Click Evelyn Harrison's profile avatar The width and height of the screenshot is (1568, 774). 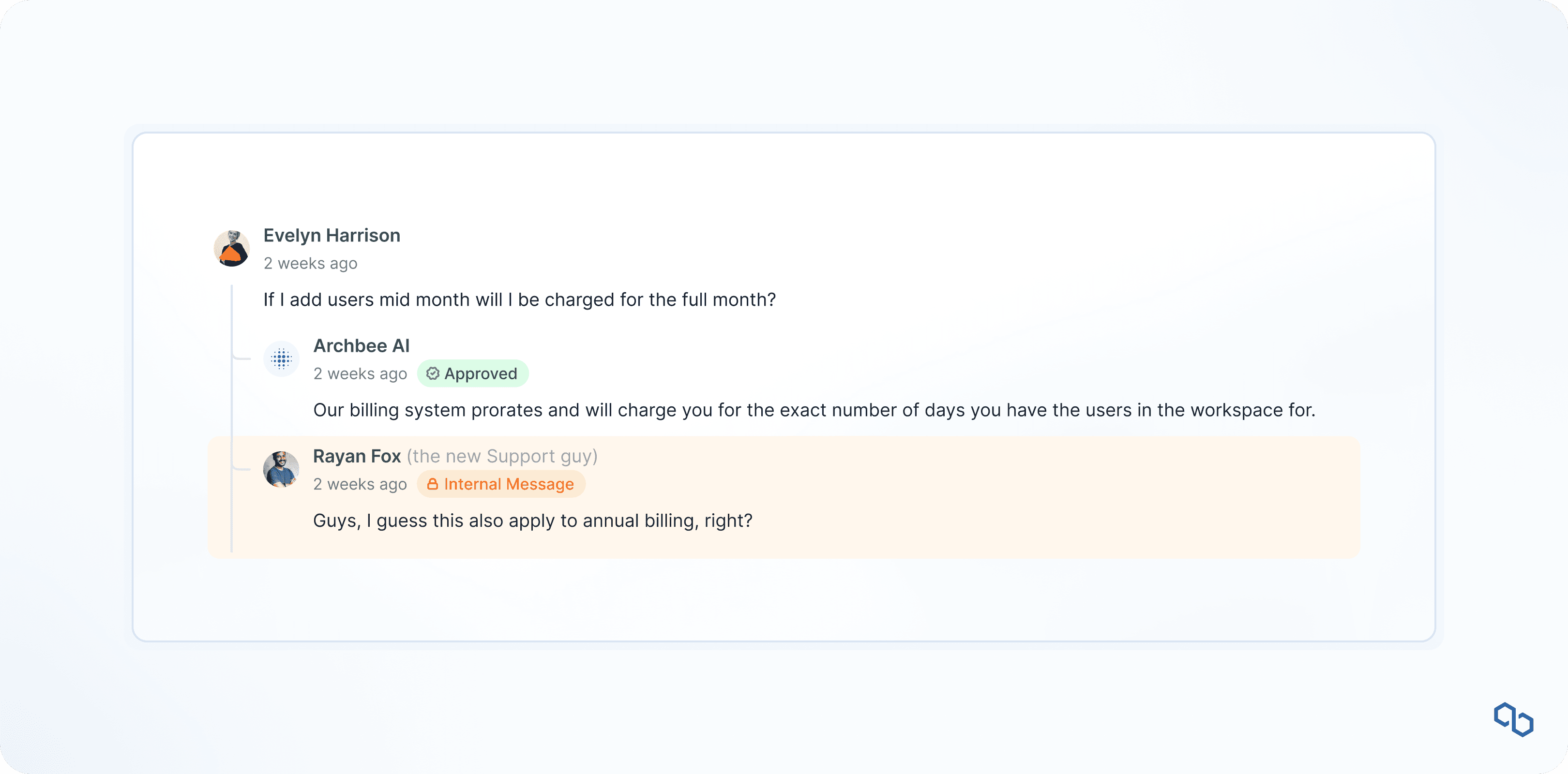pos(231,248)
